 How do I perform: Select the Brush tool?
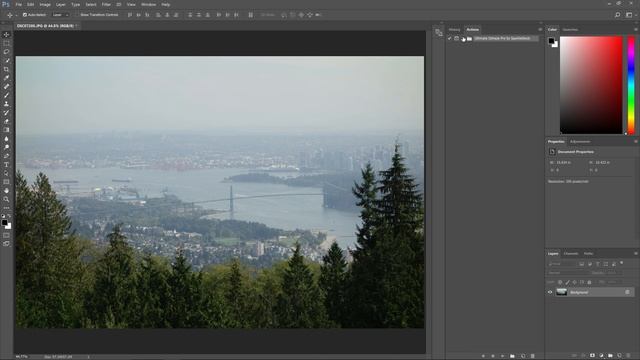click(x=6, y=95)
